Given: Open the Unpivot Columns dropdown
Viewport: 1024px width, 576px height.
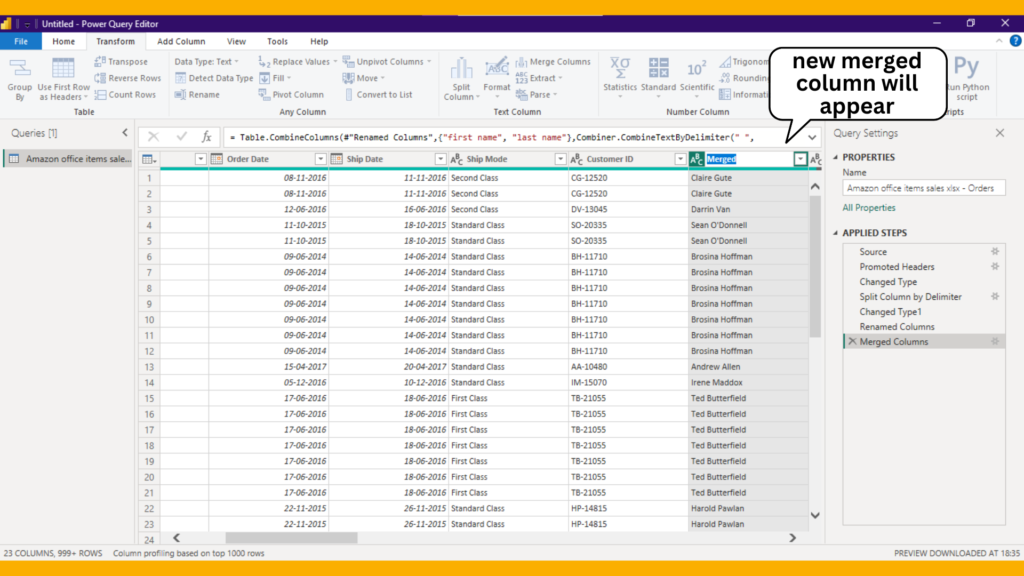Looking at the screenshot, I should click(x=429, y=61).
